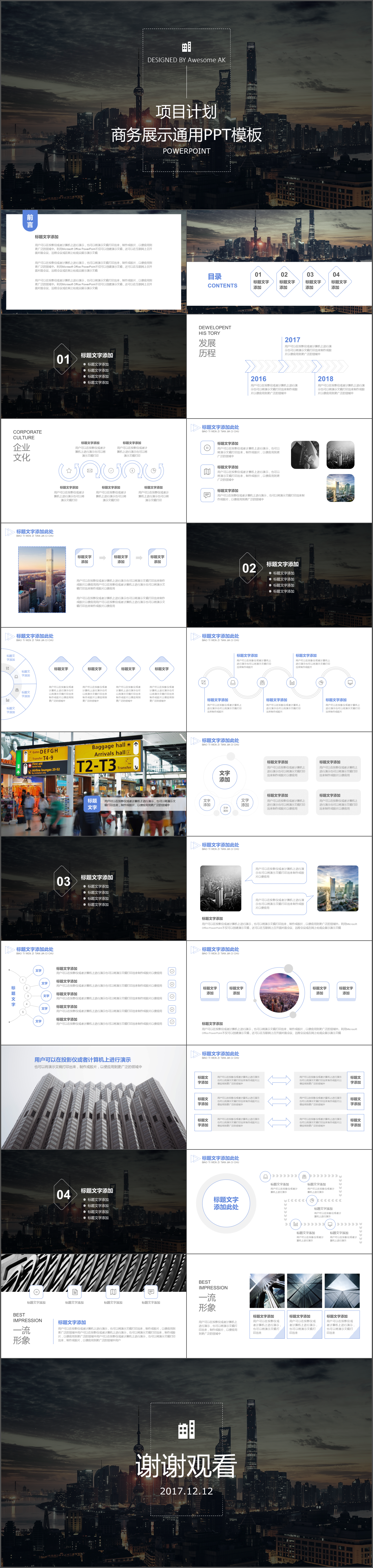The image size is (373, 1568).
Task: Click the building icon above DESIGNED BY Awesome AK
Action: pos(186,47)
